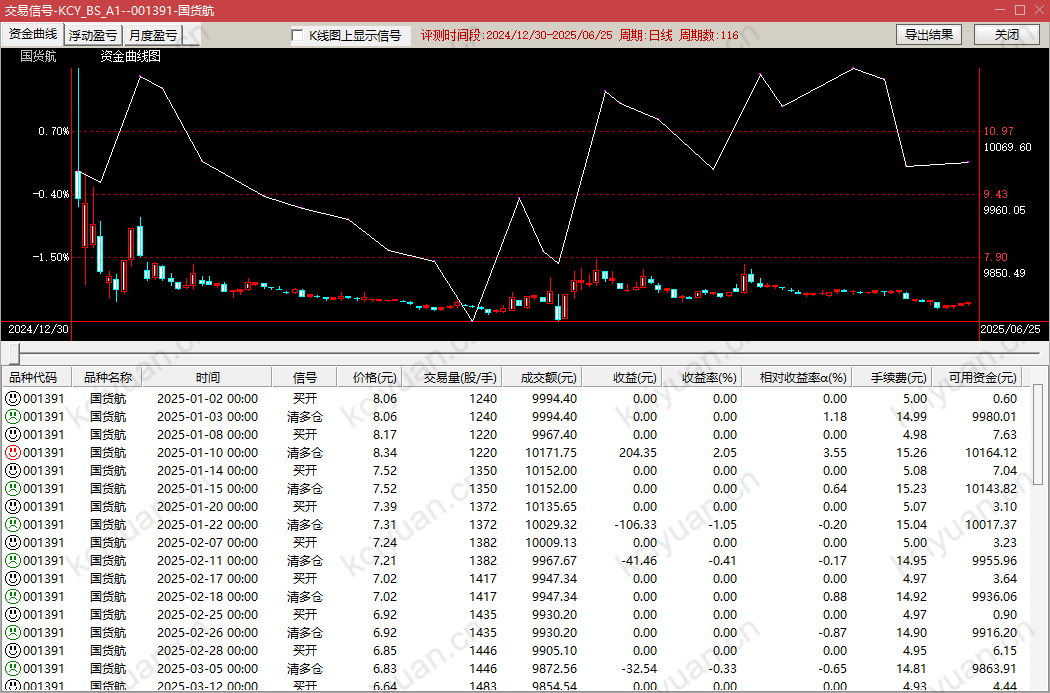The height and width of the screenshot is (693, 1050).
Task: Enable the K线图上显示信号 checkbox
Action: pos(297,36)
